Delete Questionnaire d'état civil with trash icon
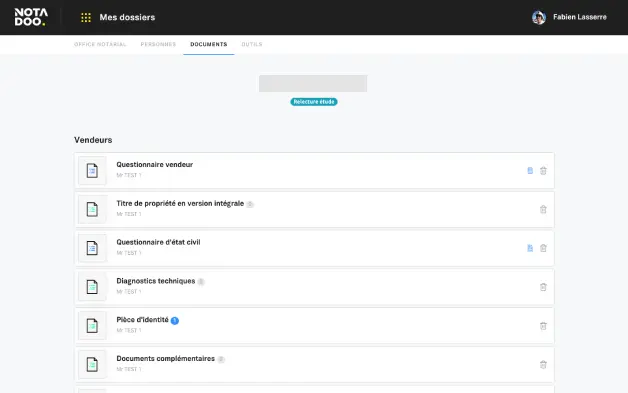 (543, 248)
